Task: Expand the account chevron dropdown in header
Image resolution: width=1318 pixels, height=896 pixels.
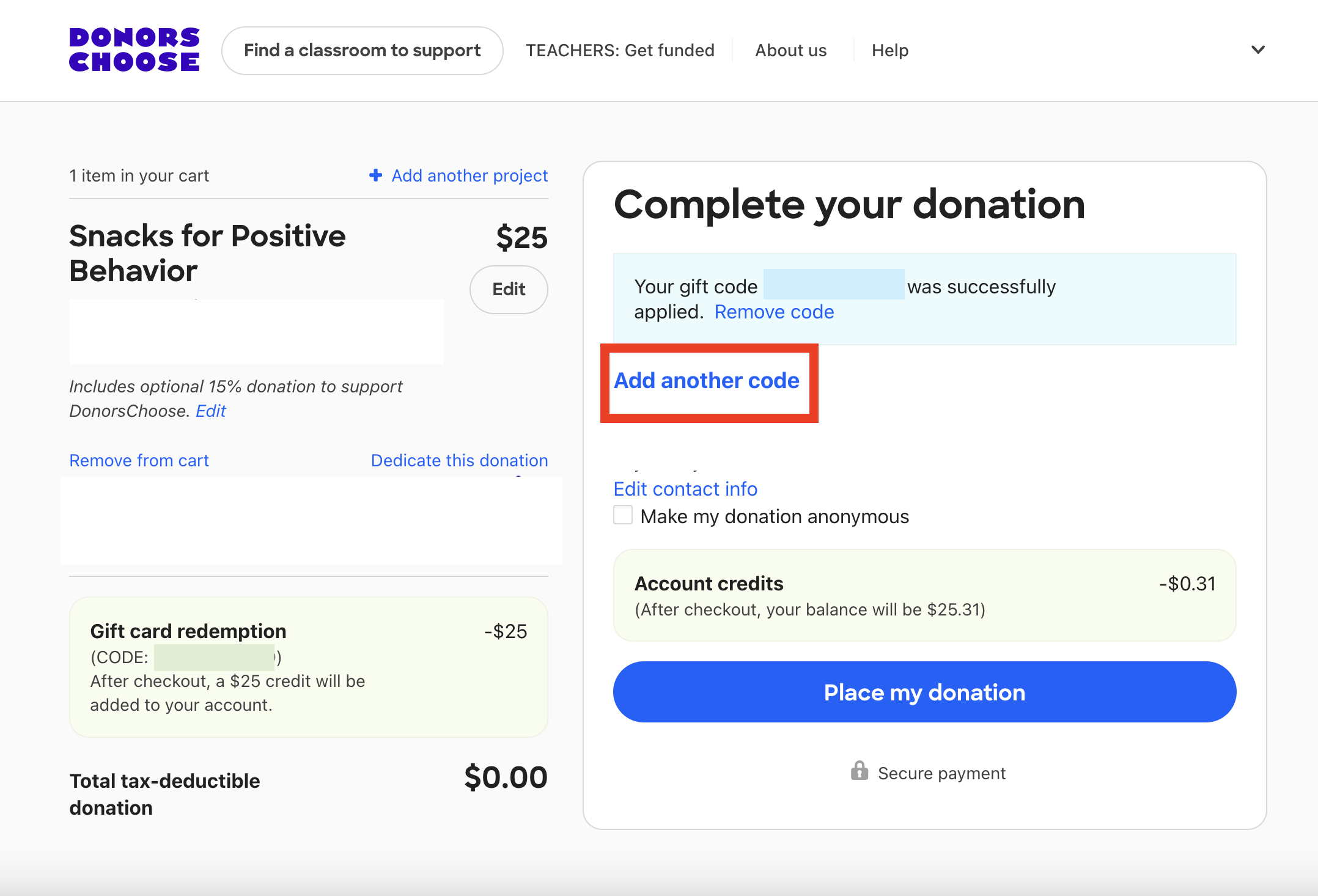Action: (1257, 50)
